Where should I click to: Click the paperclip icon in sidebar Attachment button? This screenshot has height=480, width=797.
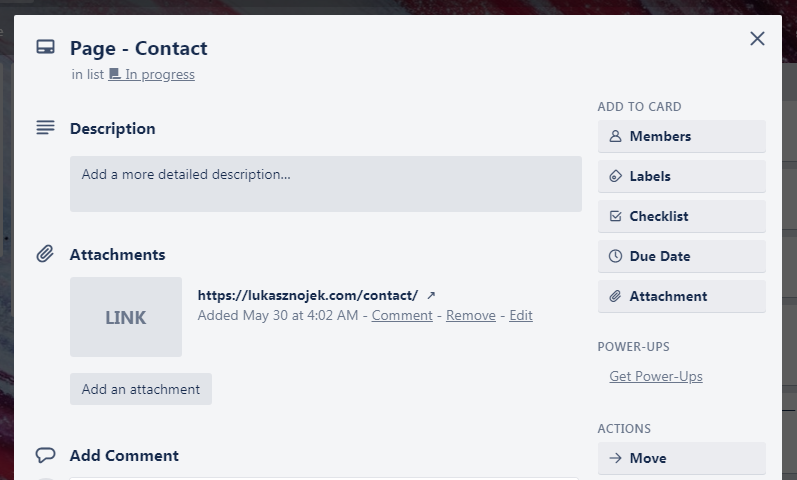(615, 296)
